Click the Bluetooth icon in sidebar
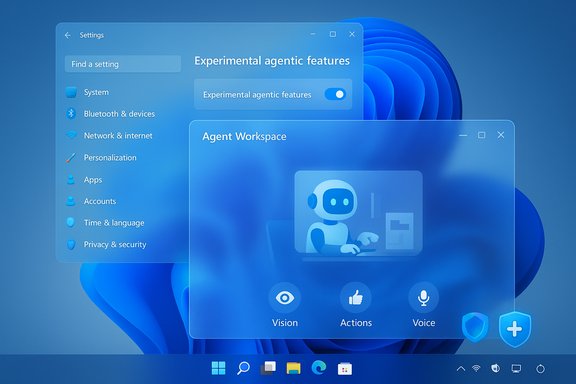The height and width of the screenshot is (384, 576). tap(71, 114)
